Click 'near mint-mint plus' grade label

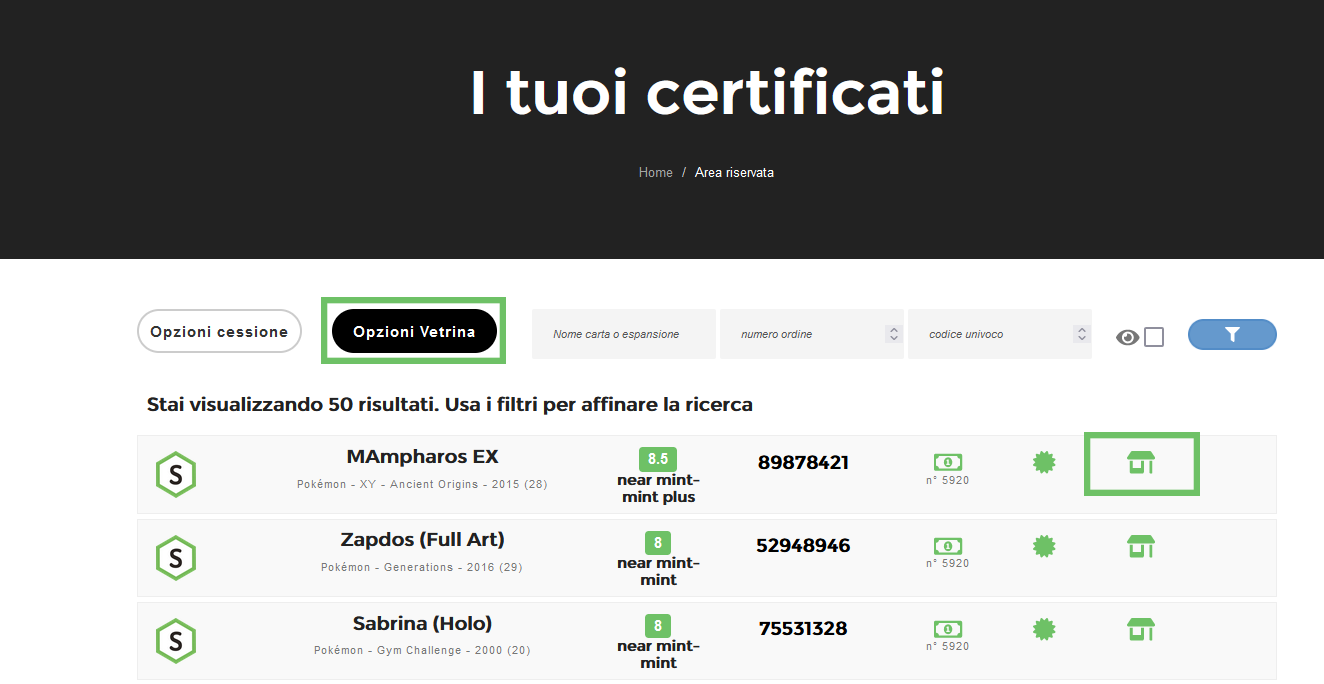[658, 489]
